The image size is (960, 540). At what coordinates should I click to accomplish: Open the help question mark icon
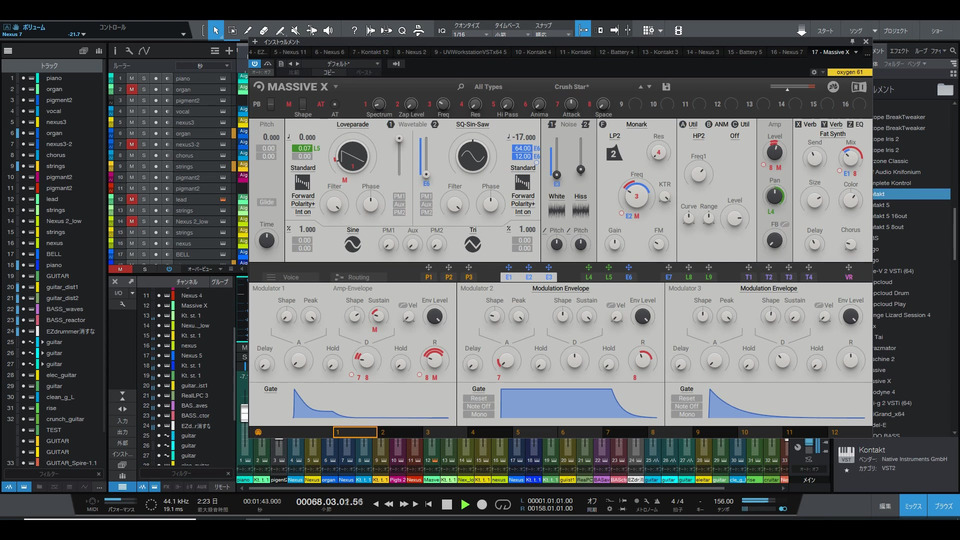[x=354, y=30]
